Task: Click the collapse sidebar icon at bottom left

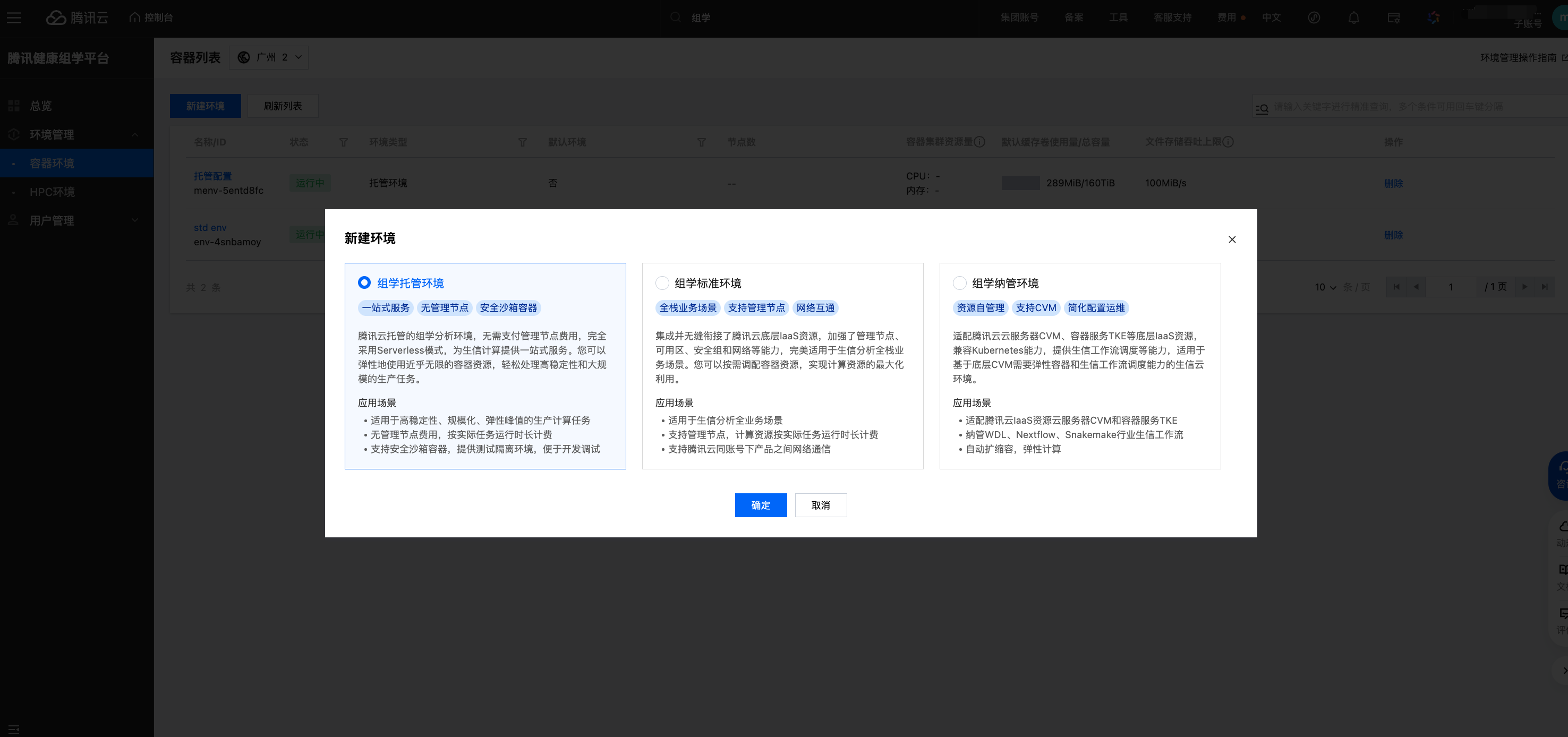Action: coord(14,729)
